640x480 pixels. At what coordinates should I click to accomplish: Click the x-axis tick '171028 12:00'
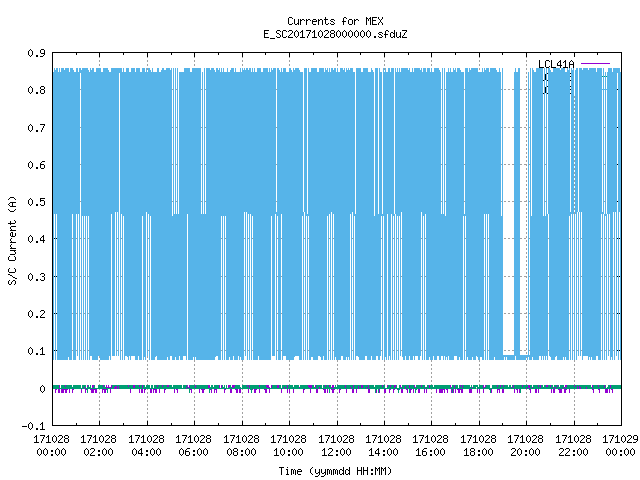(x=336, y=446)
